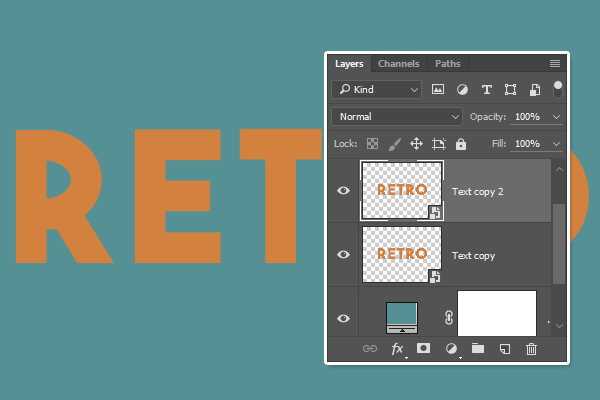This screenshot has width=600, height=400.
Task: Click the Link layers icon
Action: [x=370, y=349]
